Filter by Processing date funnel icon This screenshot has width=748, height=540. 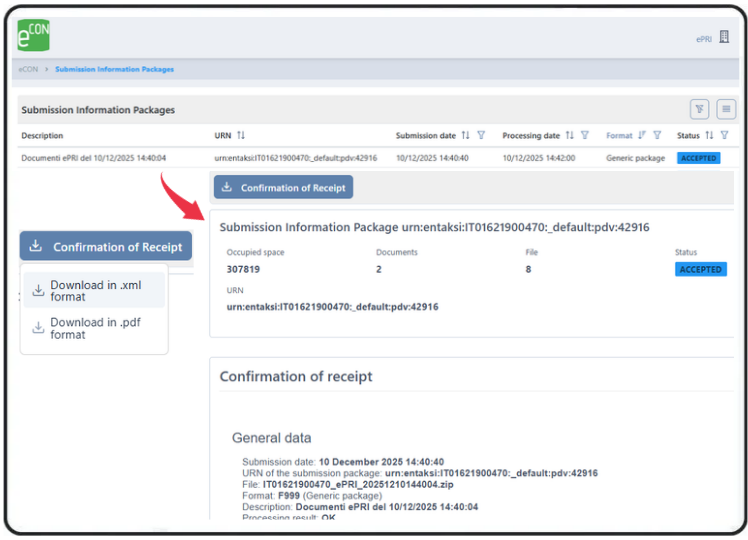tap(585, 135)
